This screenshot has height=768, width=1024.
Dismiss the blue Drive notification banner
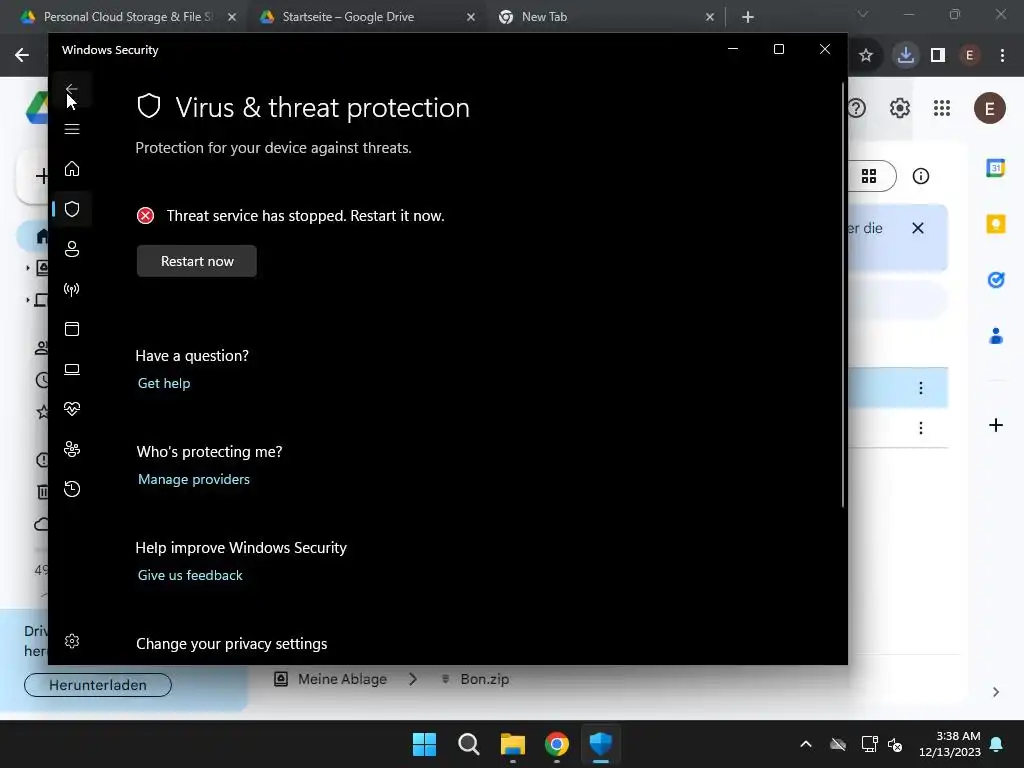(918, 228)
